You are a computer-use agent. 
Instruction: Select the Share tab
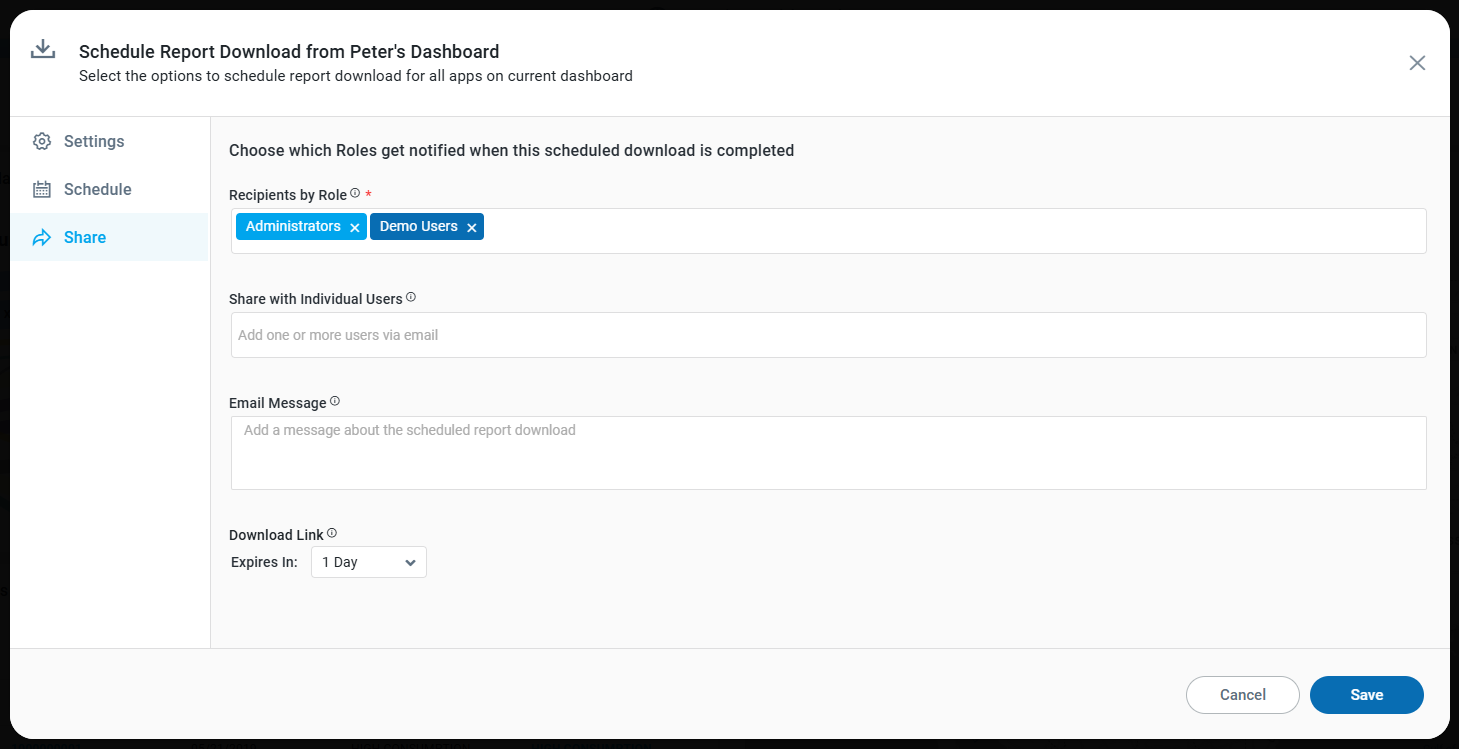tap(85, 237)
